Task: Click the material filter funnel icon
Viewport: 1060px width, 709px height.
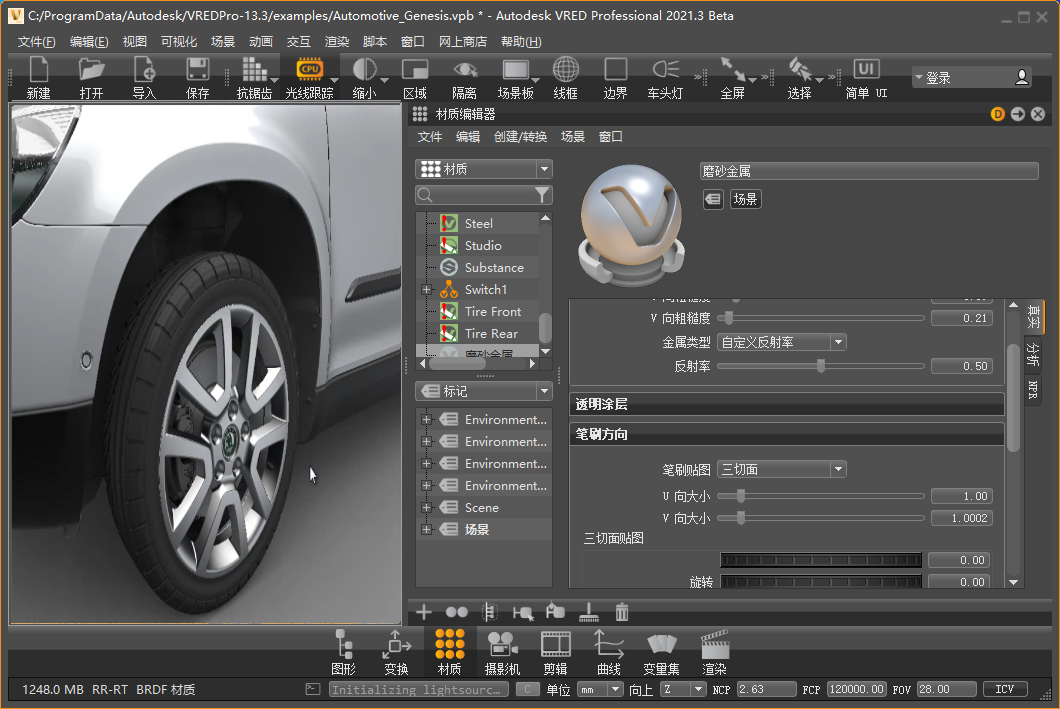Action: [542, 195]
